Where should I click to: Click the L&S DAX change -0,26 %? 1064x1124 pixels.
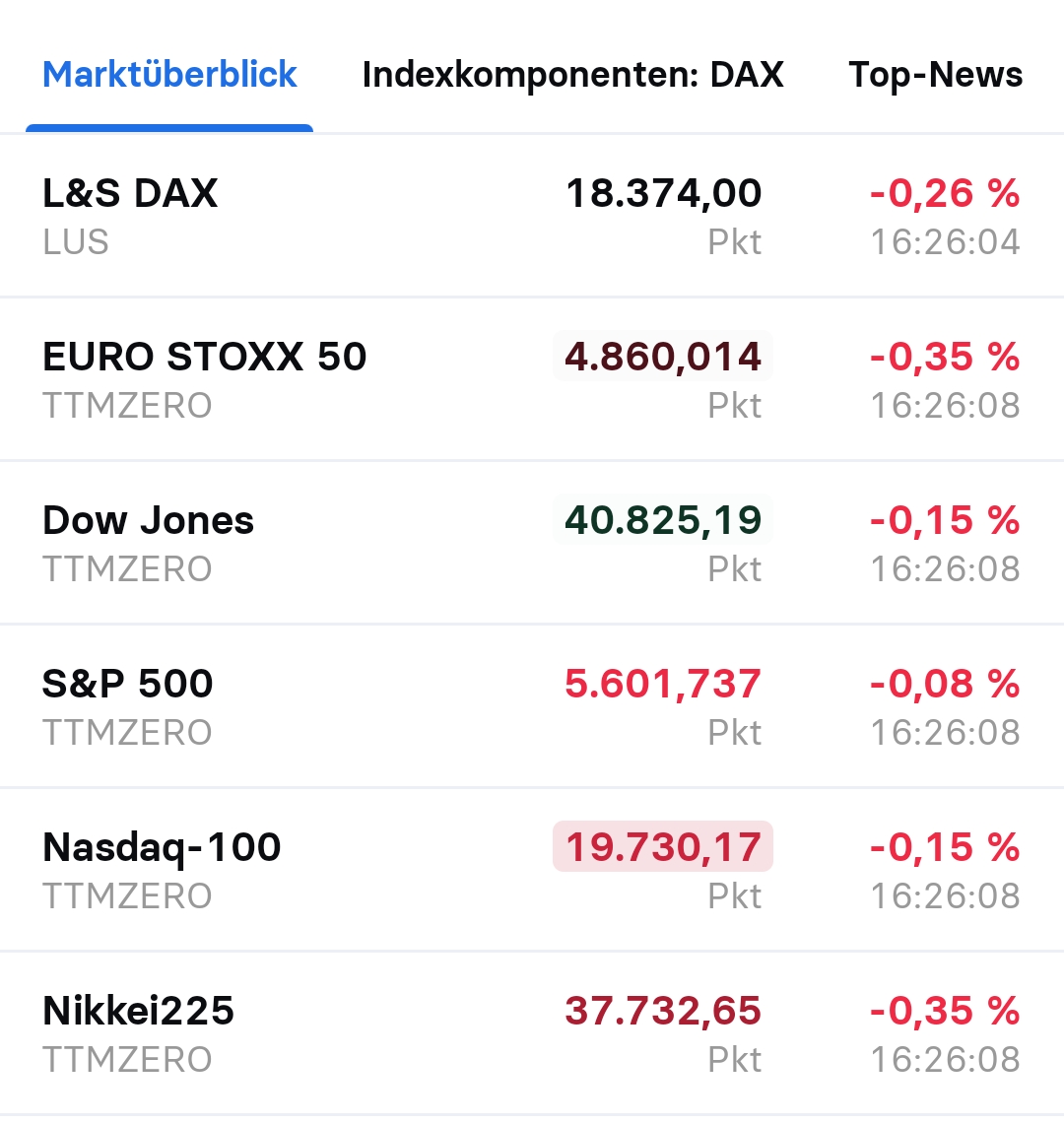coord(944,193)
